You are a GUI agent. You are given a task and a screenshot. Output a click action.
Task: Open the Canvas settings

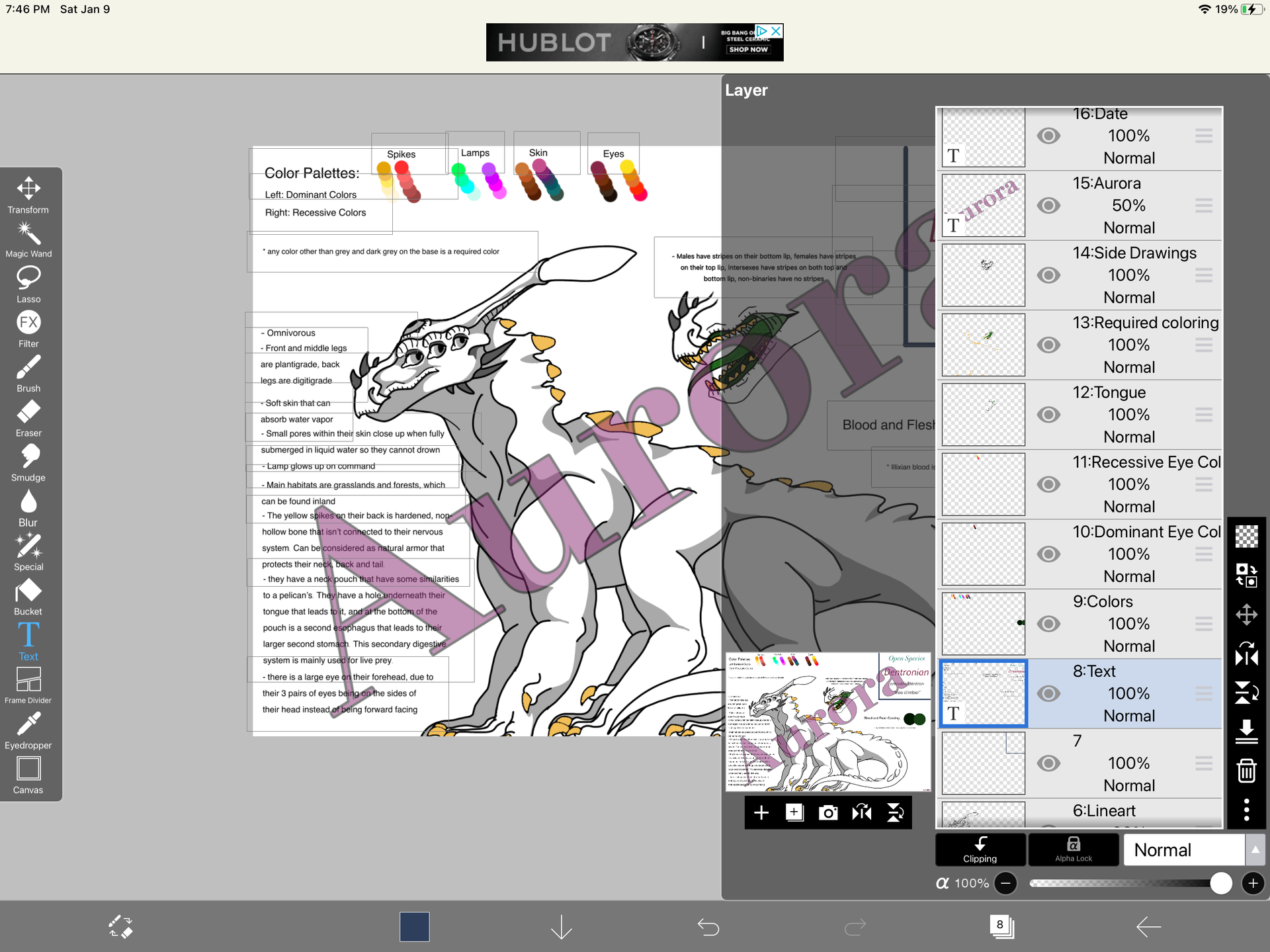pos(28,775)
